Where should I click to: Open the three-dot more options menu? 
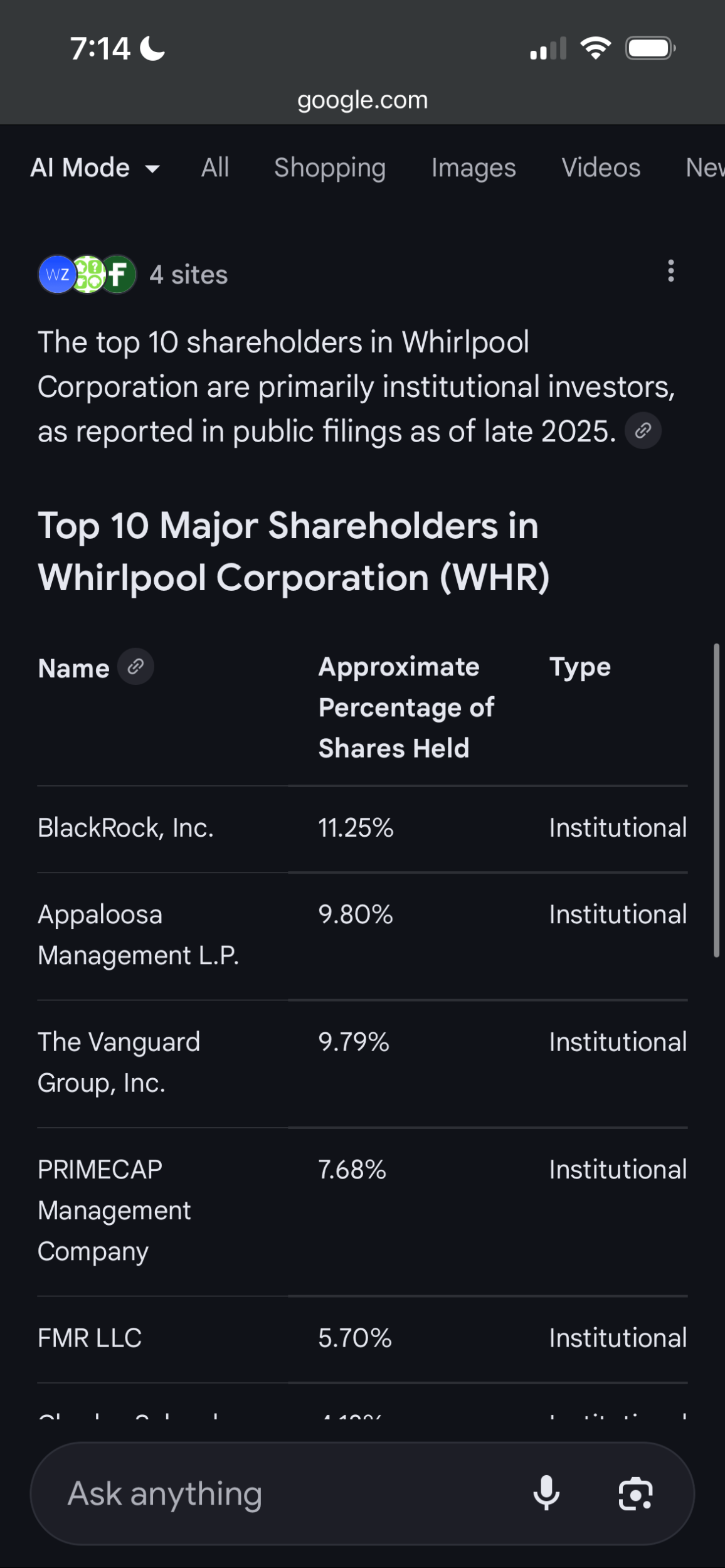pos(670,271)
